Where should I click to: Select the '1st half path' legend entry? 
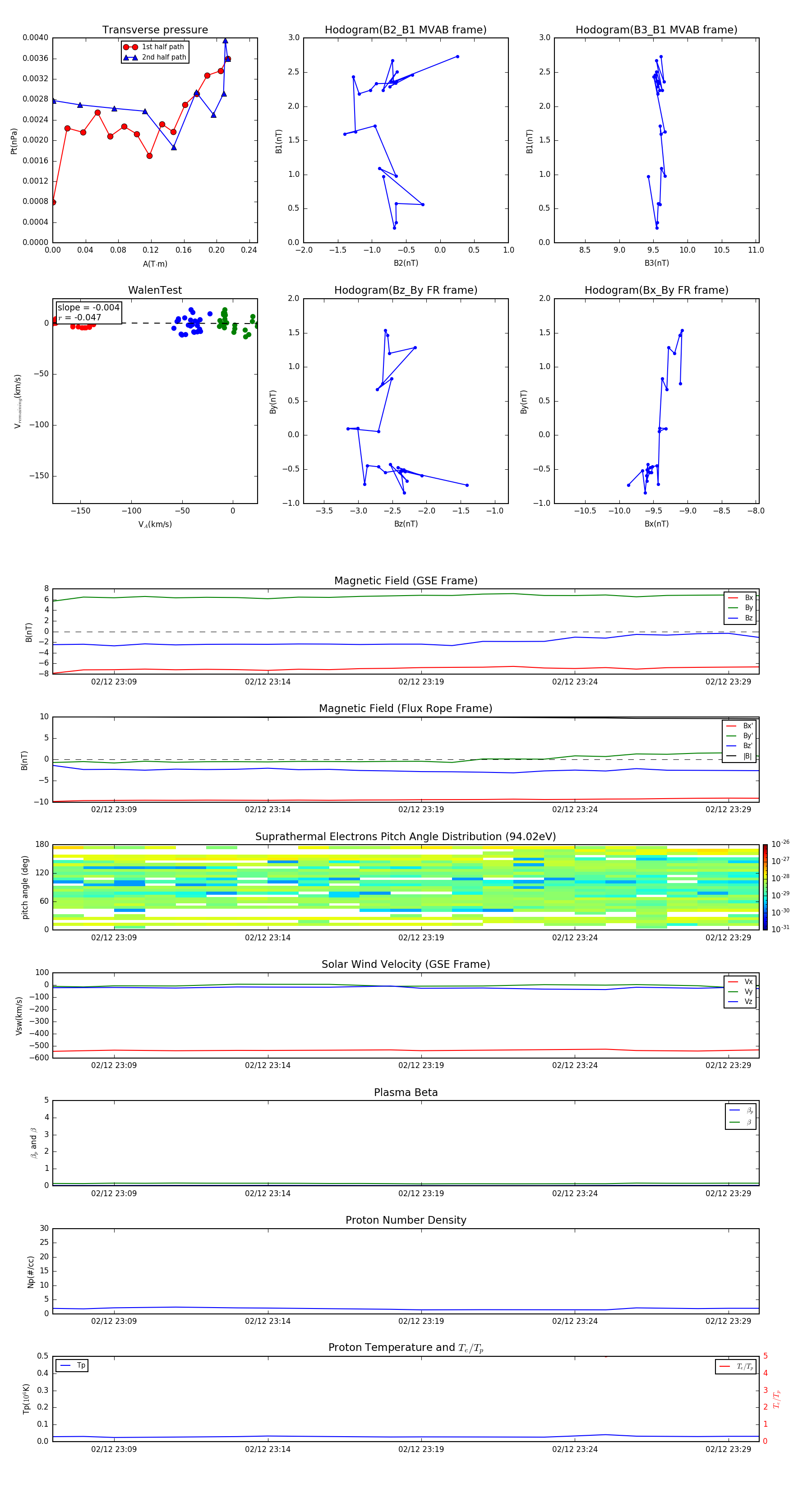(154, 47)
